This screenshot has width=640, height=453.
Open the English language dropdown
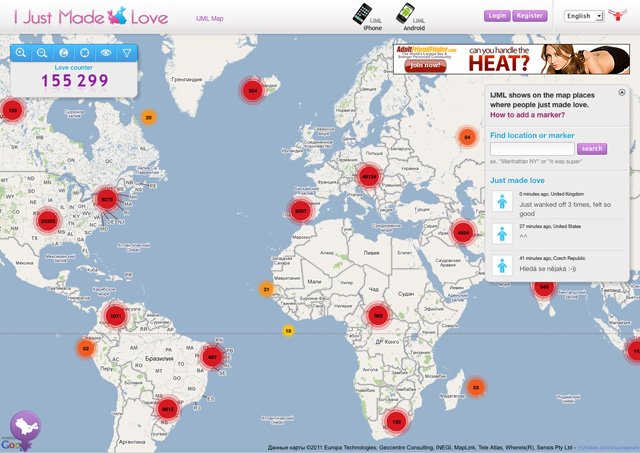pyautogui.click(x=584, y=16)
